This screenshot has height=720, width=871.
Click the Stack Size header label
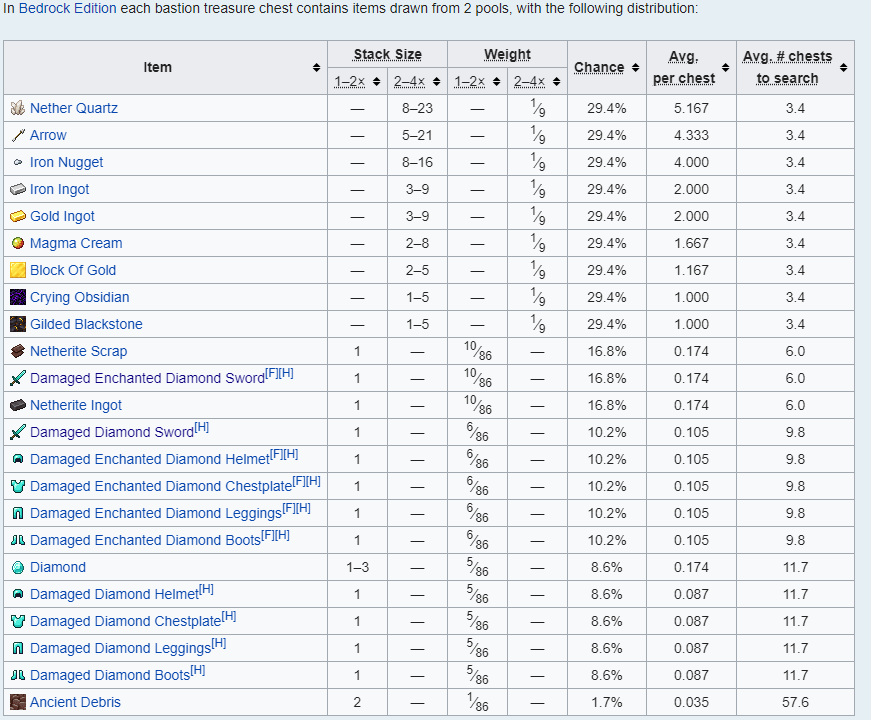coord(387,55)
